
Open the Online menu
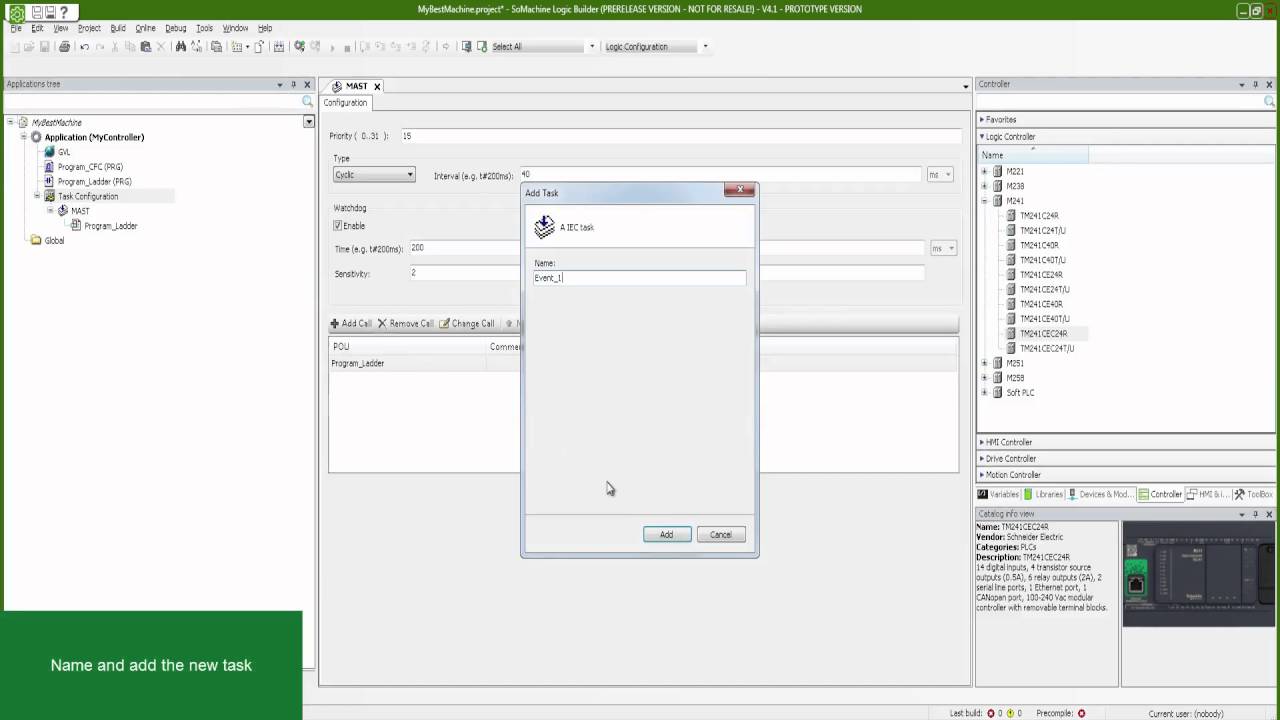tap(145, 28)
